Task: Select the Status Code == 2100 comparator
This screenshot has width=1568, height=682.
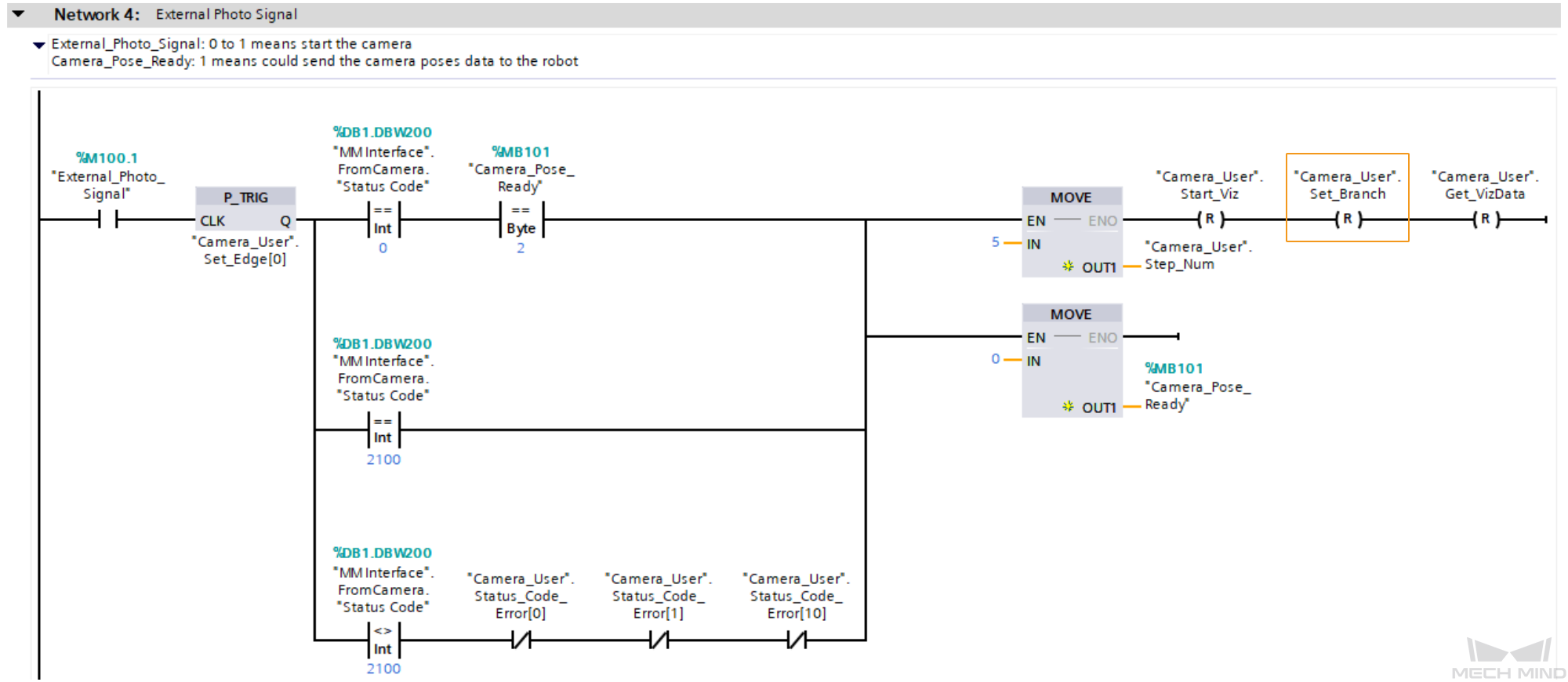Action: point(383,430)
